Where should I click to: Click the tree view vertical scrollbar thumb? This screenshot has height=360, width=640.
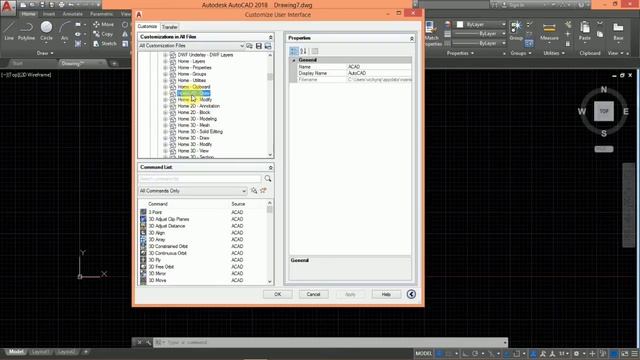point(270,77)
